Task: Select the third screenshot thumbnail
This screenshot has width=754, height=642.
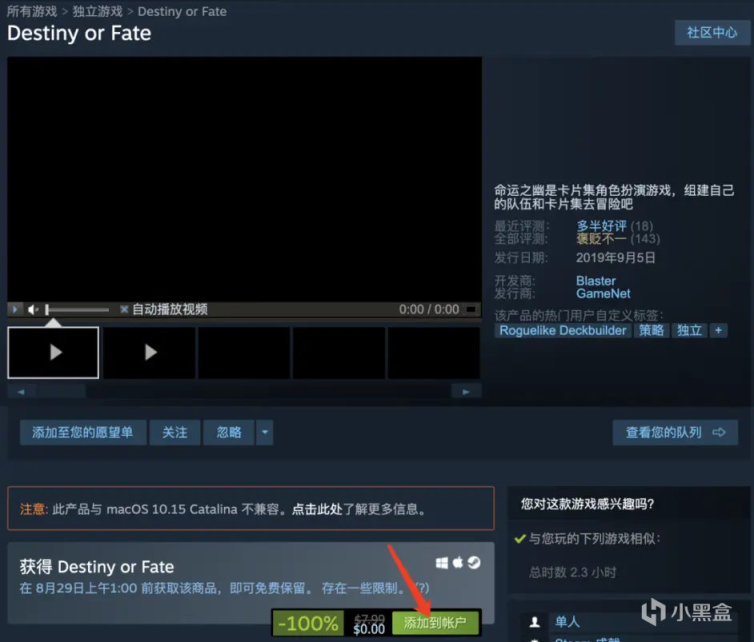Action: click(244, 352)
